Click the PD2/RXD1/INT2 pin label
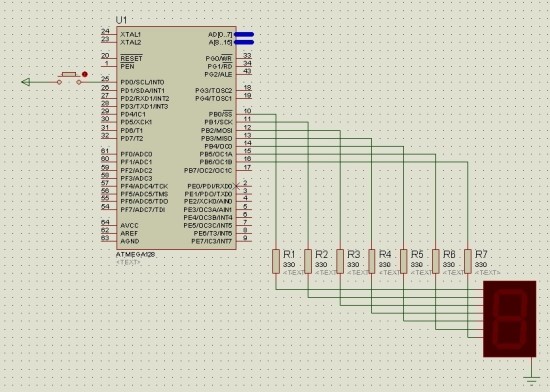The width and height of the screenshot is (550, 392). click(x=145, y=99)
